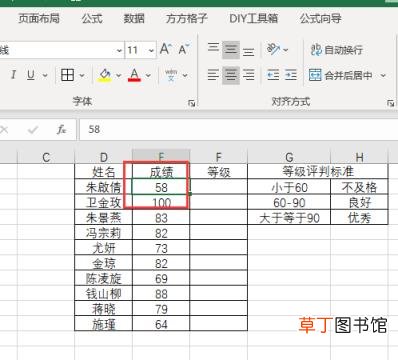Apply cell borders icon
This screenshot has width=398, height=360.
pos(67,75)
